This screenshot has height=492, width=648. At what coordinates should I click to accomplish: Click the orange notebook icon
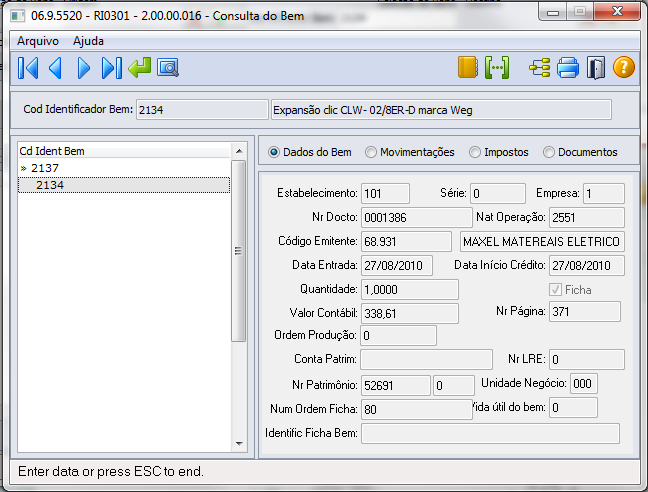click(x=467, y=67)
